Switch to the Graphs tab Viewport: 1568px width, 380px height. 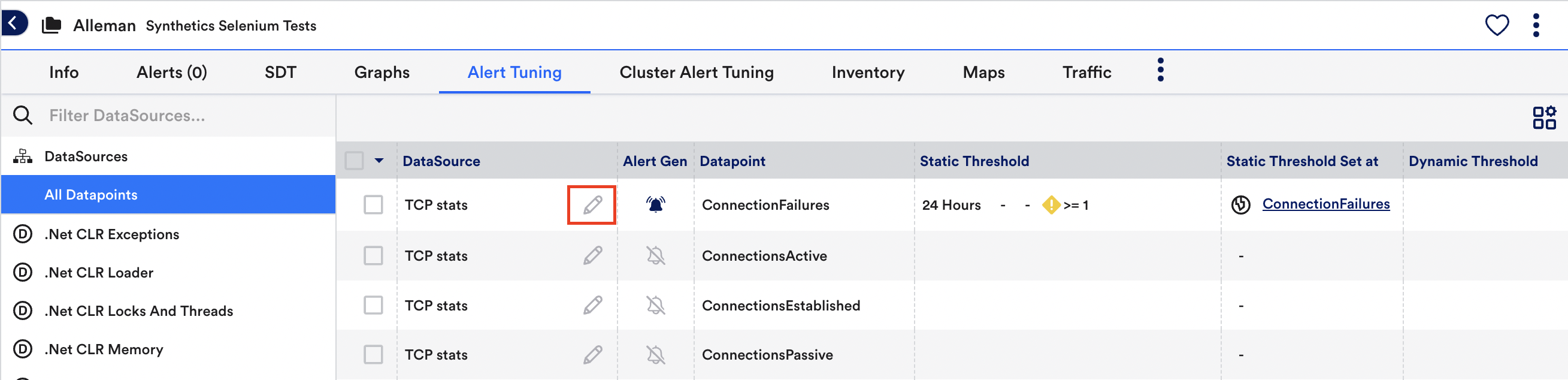point(382,72)
